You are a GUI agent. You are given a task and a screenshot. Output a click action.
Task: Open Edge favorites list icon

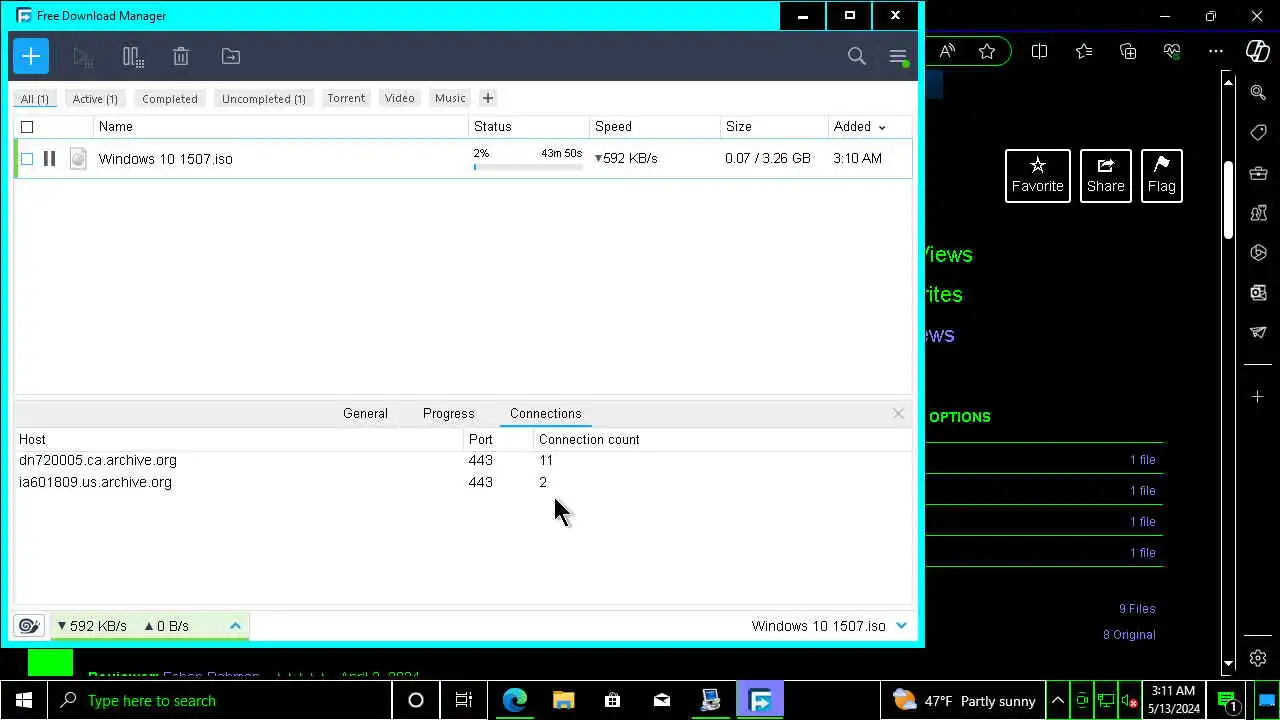(1084, 51)
